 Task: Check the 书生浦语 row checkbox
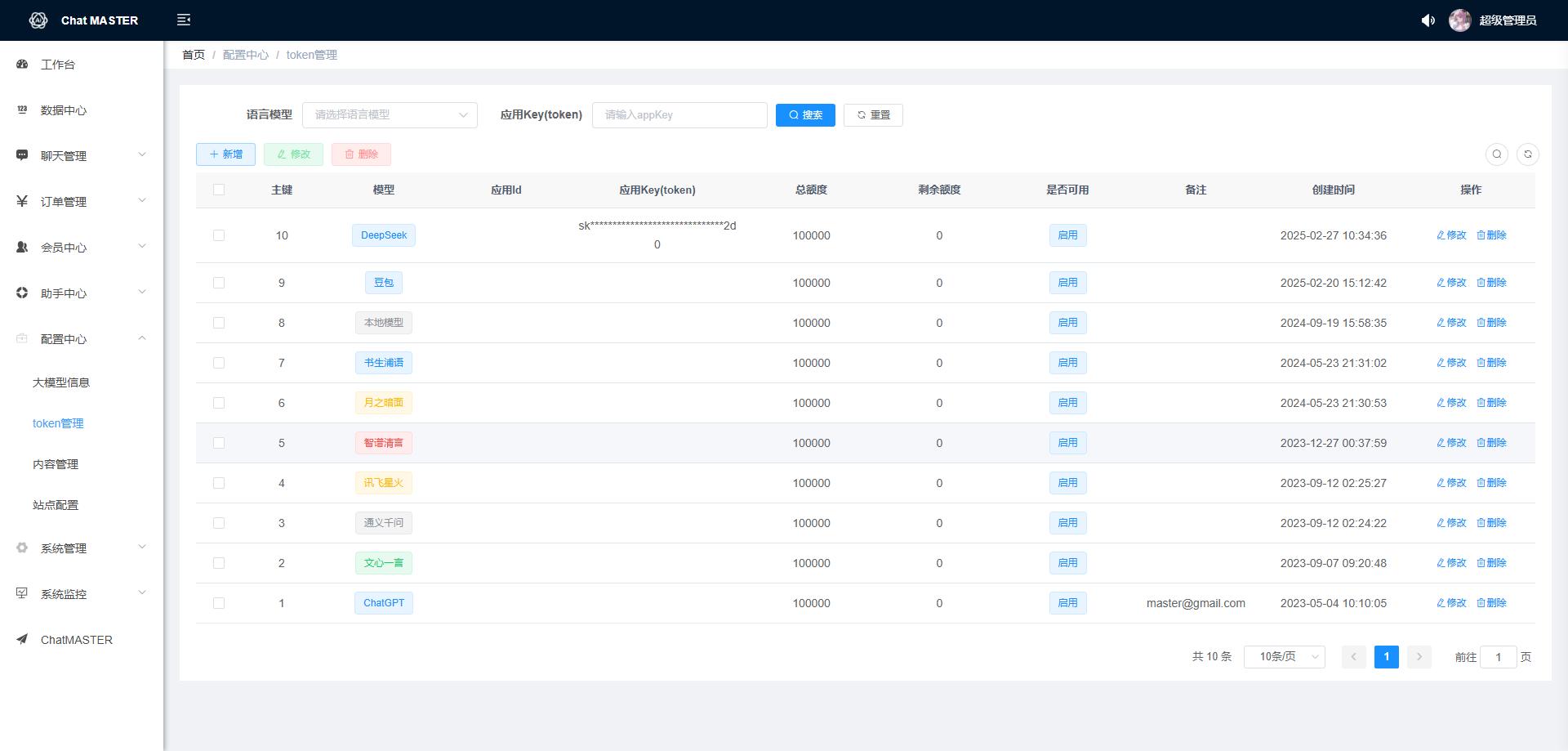pos(219,363)
